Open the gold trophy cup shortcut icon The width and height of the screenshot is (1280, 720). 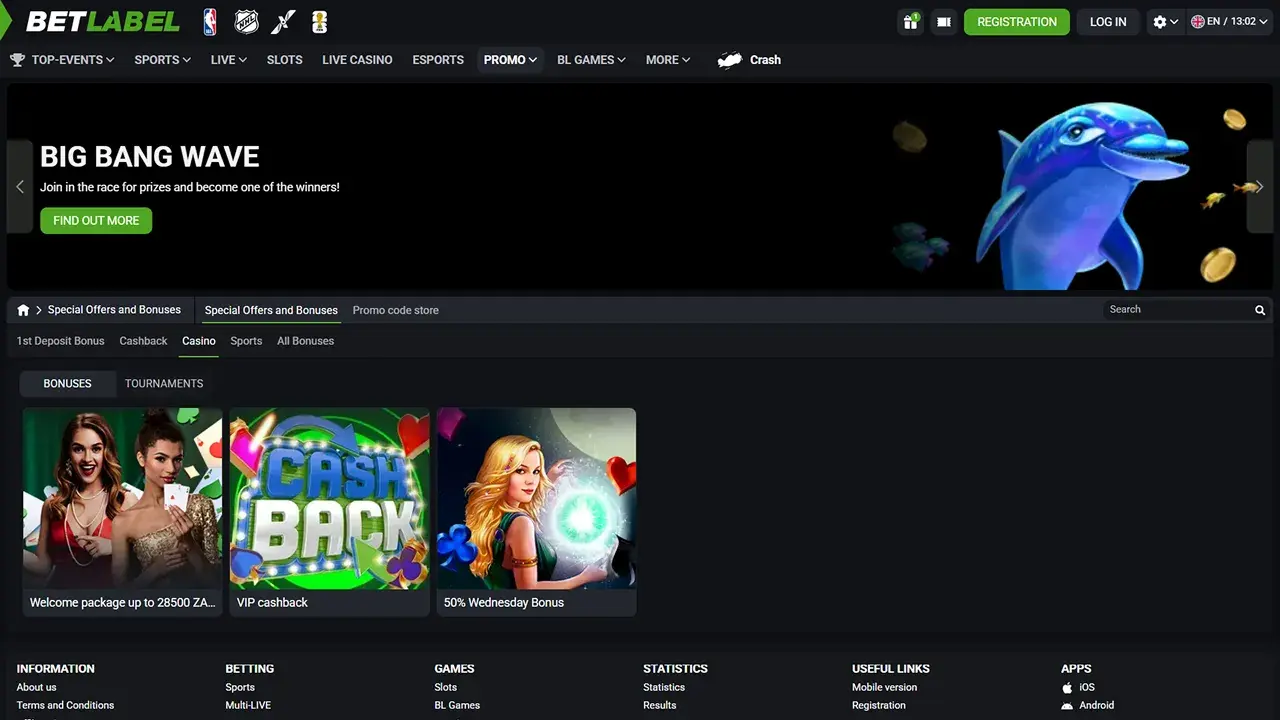tap(320, 21)
